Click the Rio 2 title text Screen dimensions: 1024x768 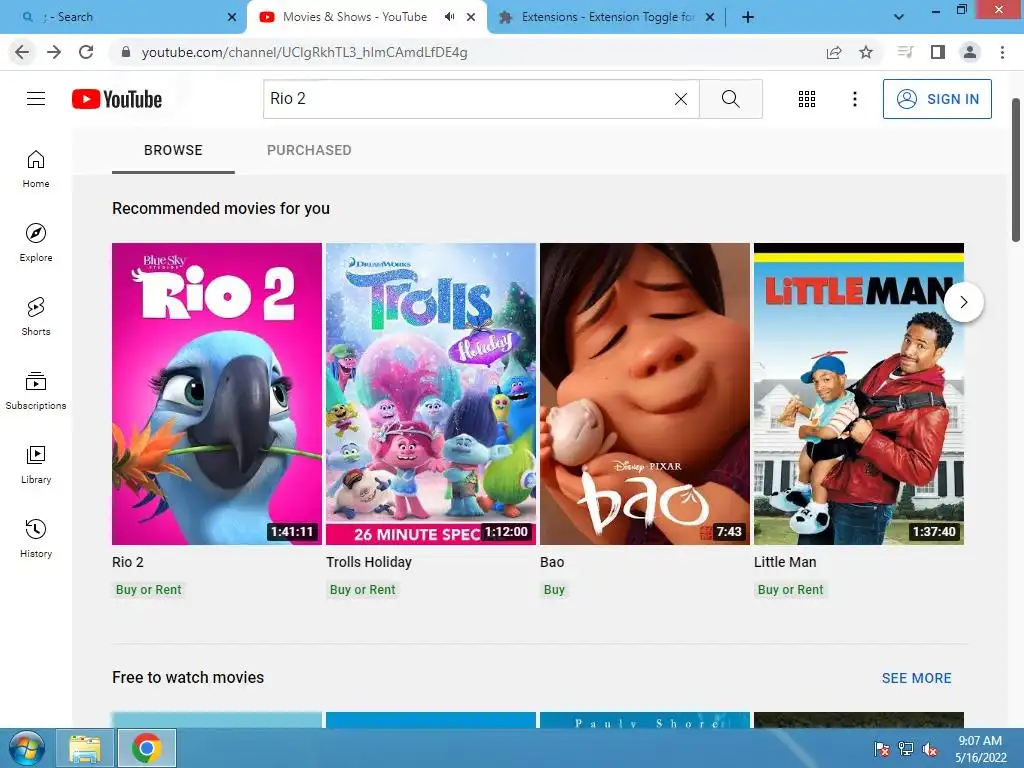[127, 562]
